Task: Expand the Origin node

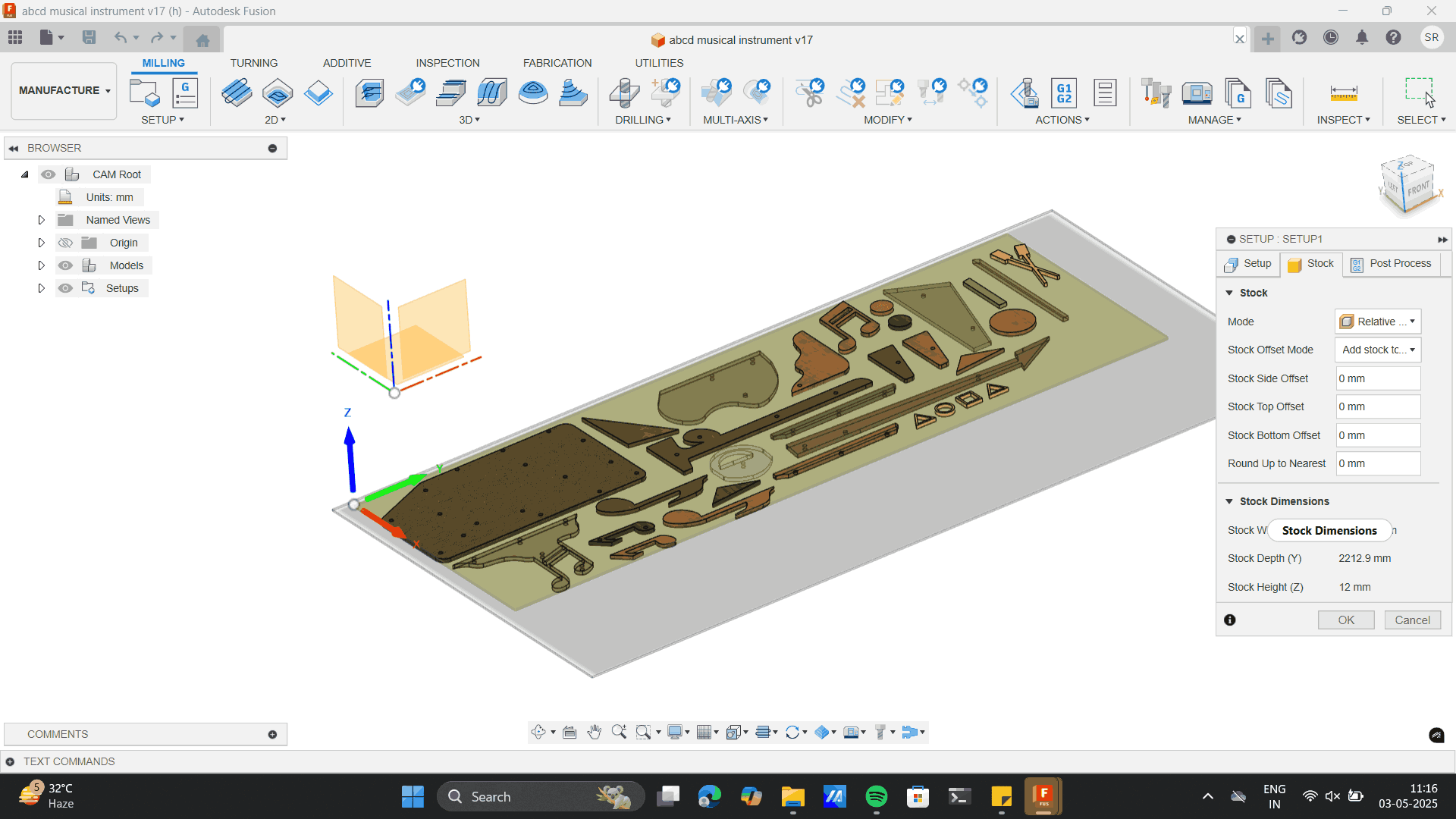Action: [x=42, y=243]
